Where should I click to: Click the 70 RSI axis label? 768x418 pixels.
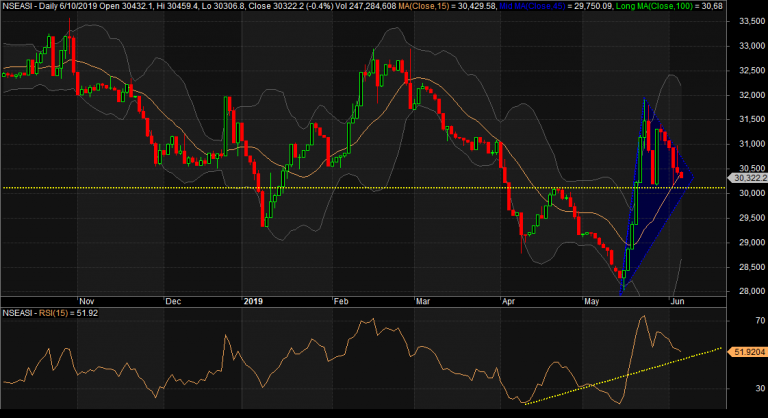pos(760,320)
